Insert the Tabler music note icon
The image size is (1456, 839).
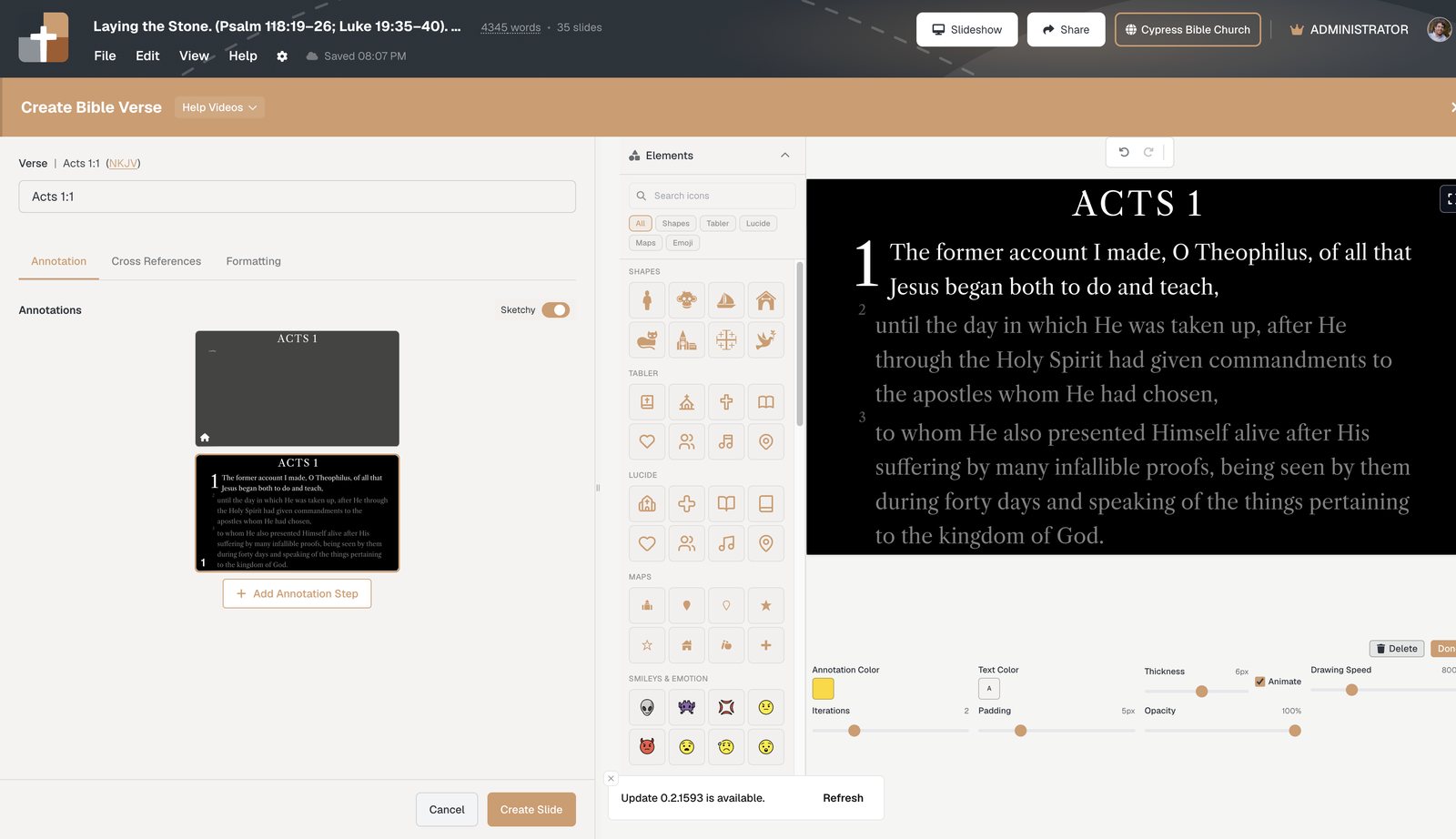(x=726, y=441)
